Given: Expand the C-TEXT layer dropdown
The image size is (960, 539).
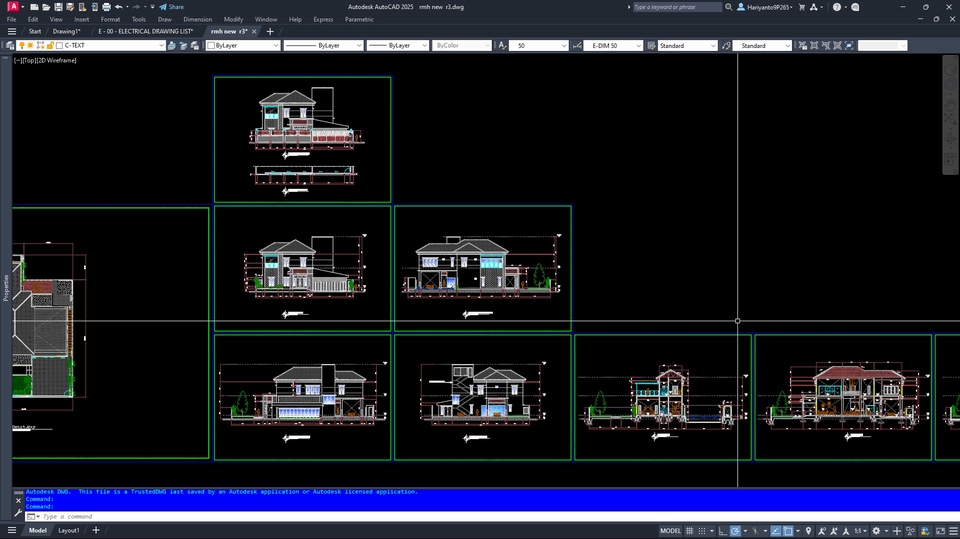Looking at the screenshot, I should pyautogui.click(x=161, y=45).
